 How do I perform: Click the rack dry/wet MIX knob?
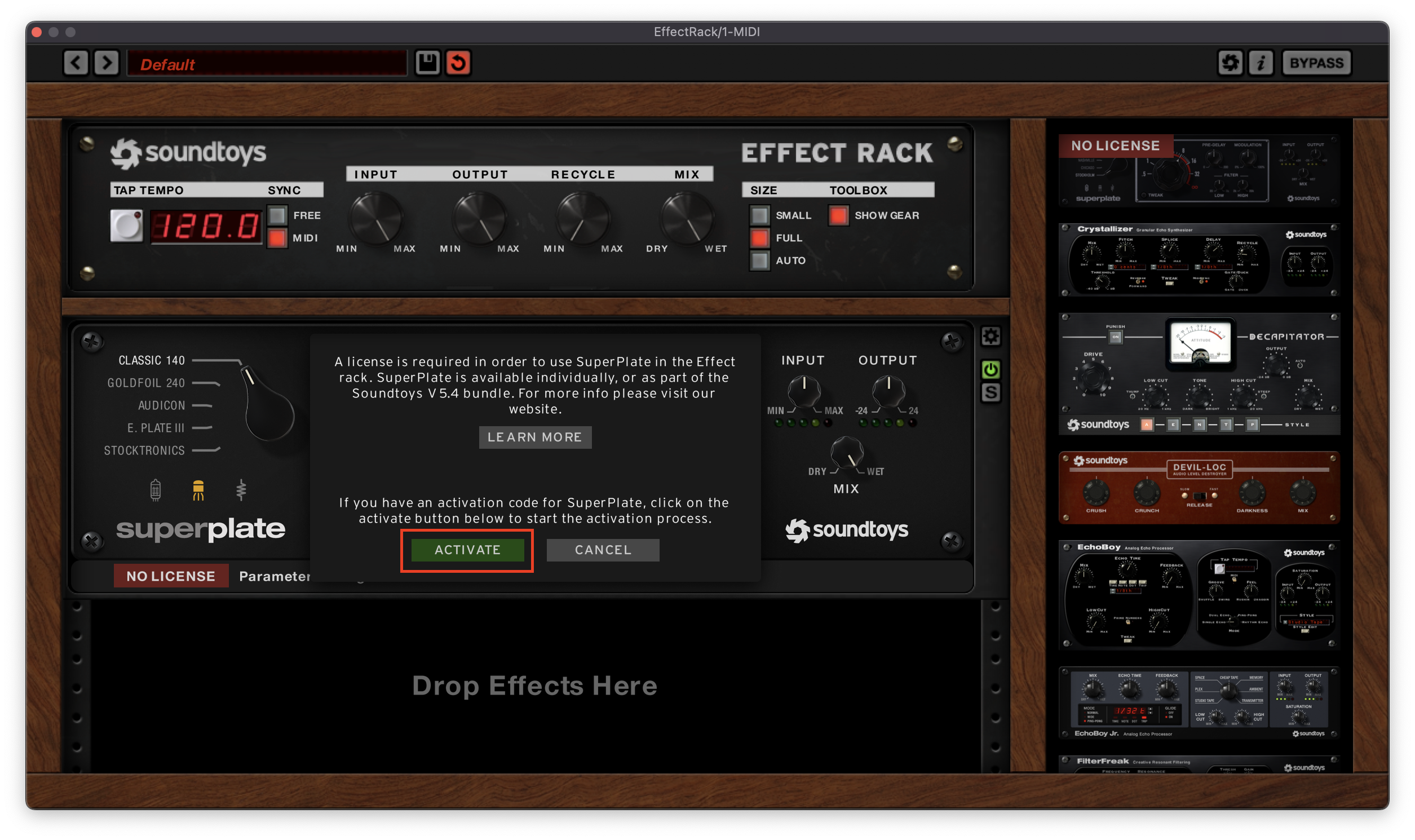pos(687,219)
